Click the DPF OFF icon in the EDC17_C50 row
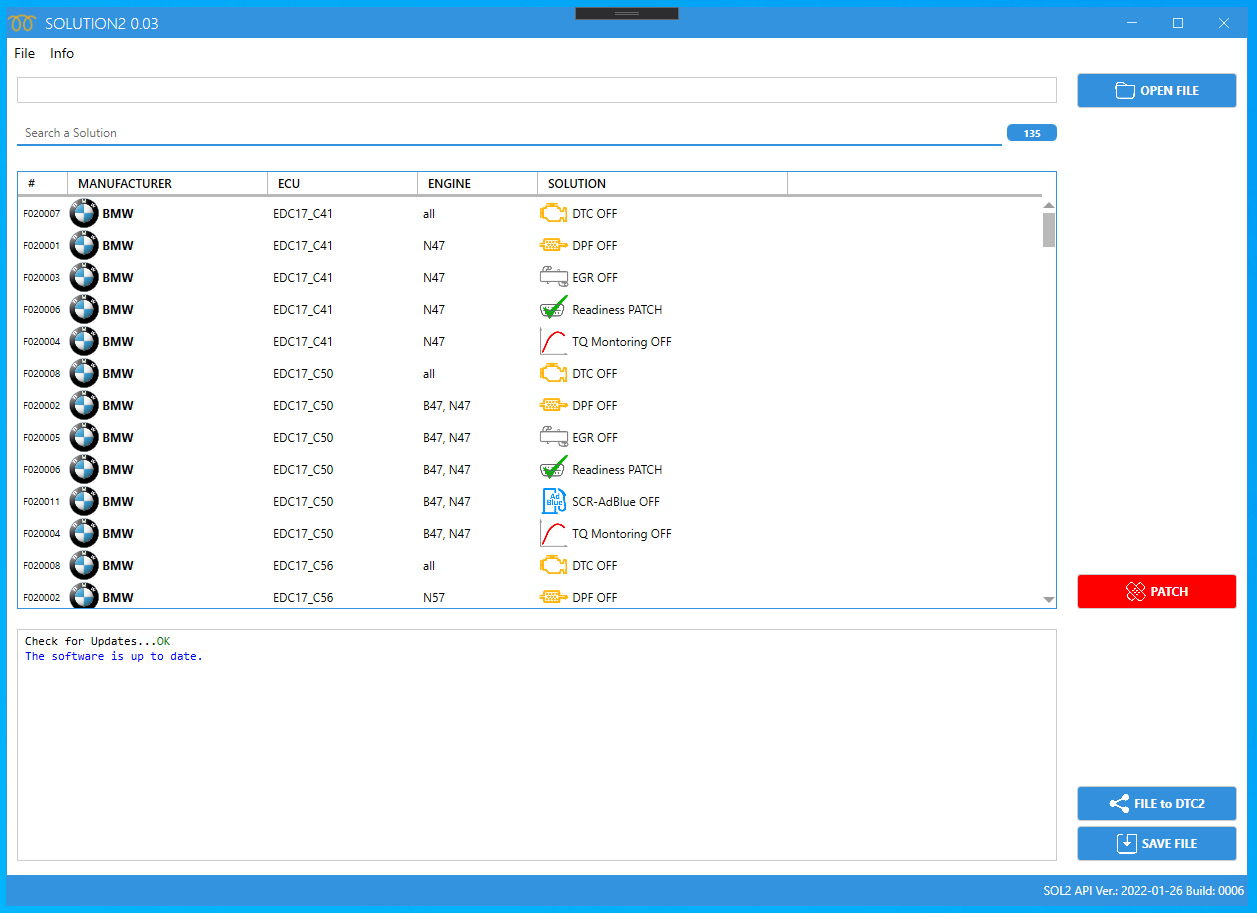The height and width of the screenshot is (913, 1257). point(553,405)
